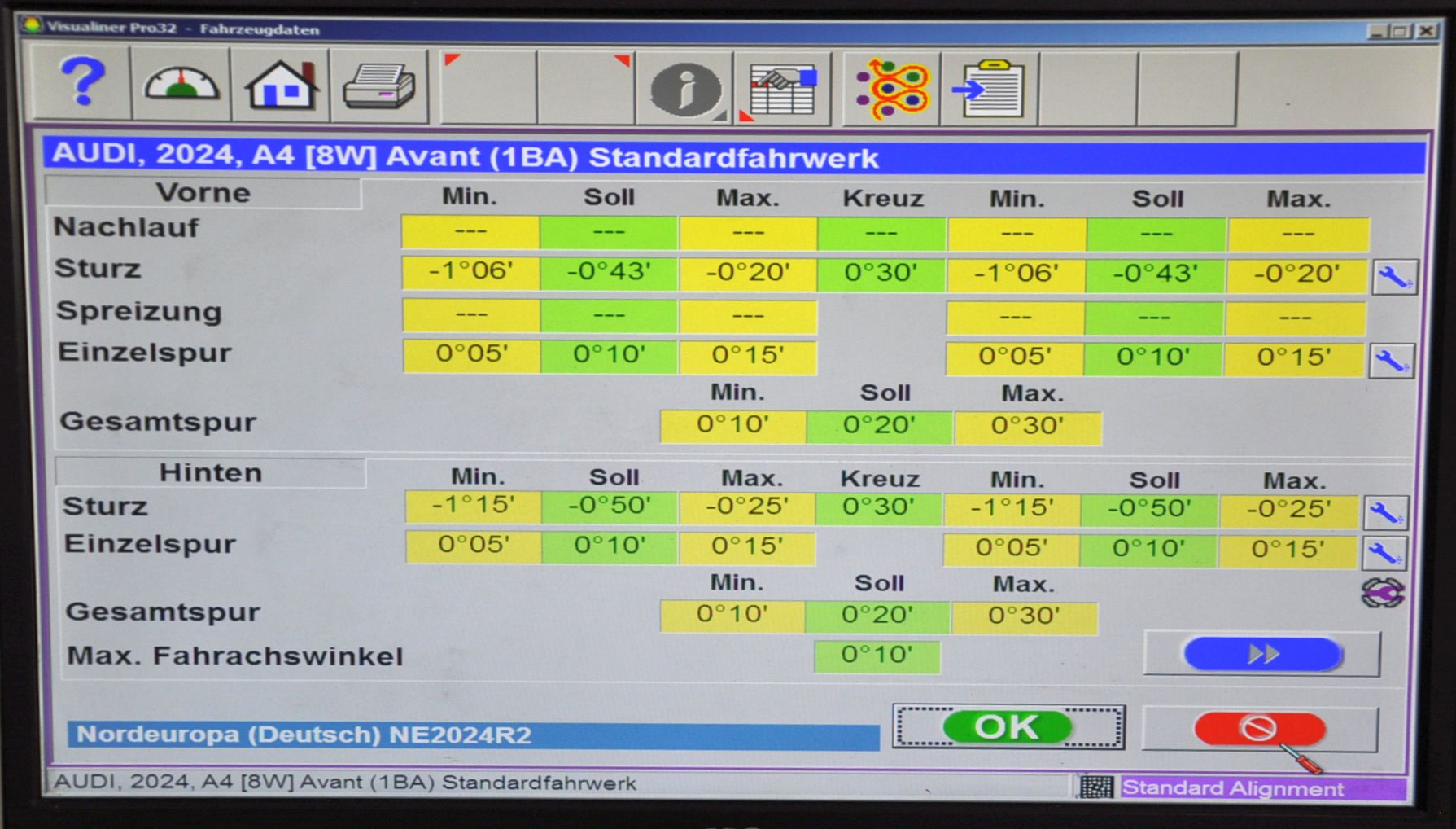Select the Gesamtspur label under Vorne
Viewport: 1456px width, 829px height.
(158, 422)
